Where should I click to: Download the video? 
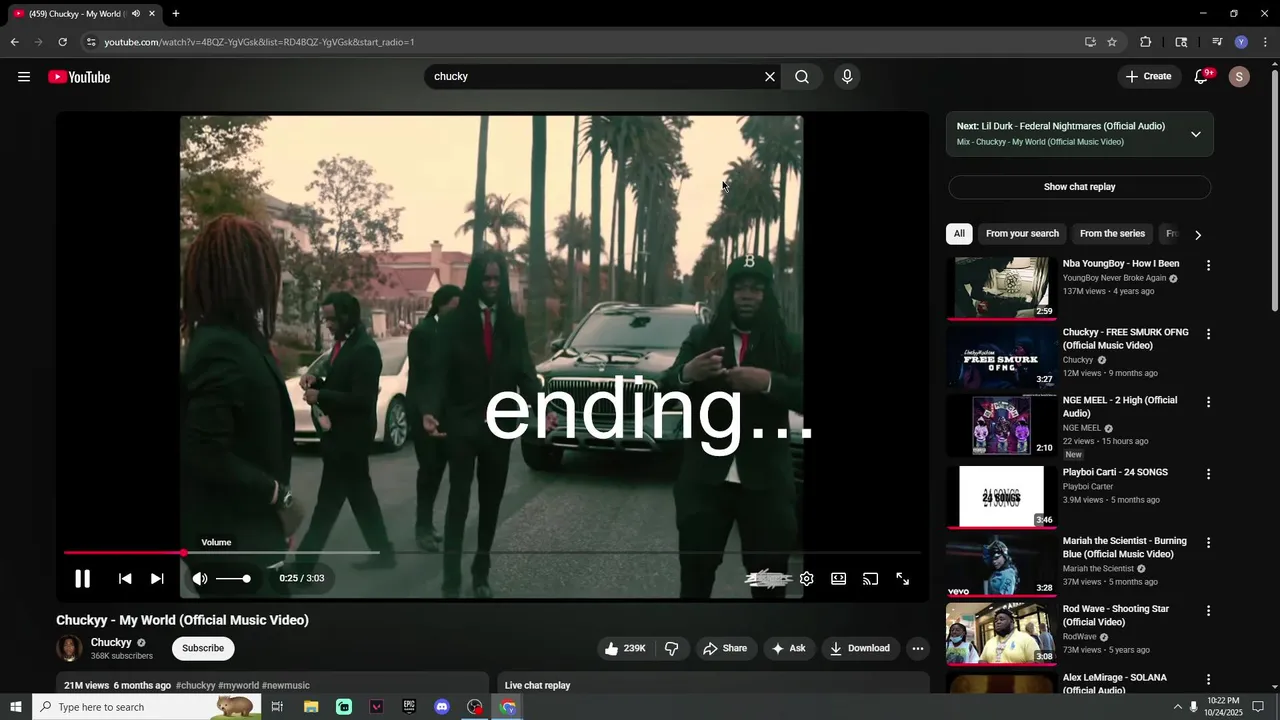860,648
